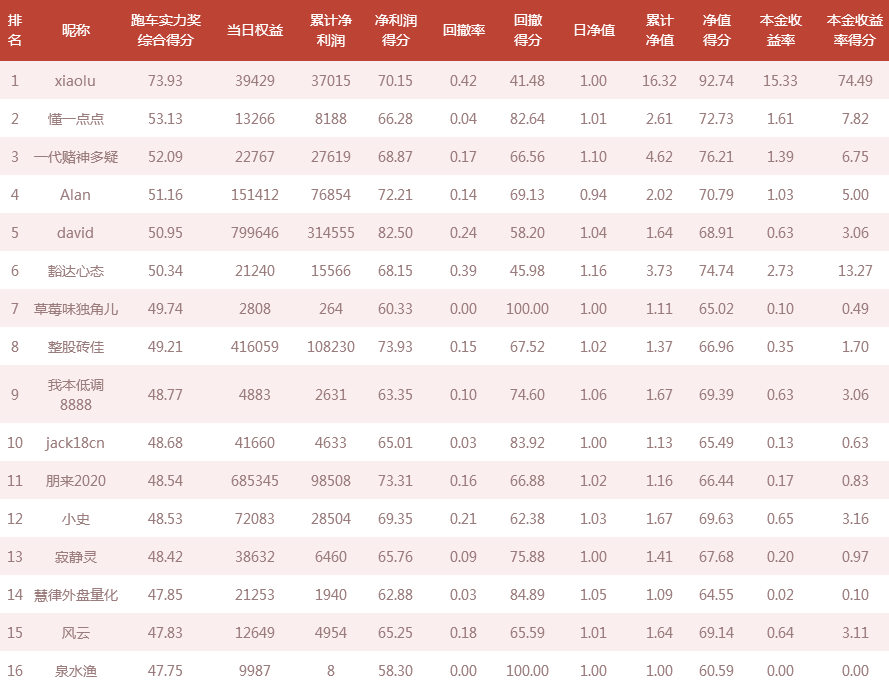Screen dimensions: 889x689
Task: Click the nickname 我本低调8888
Action: [75, 394]
